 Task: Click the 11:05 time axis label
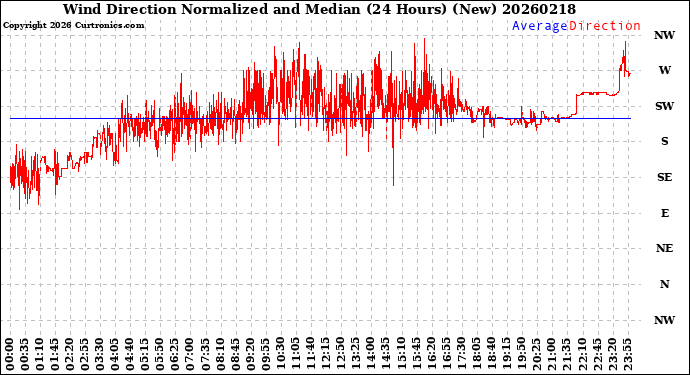pos(296,355)
